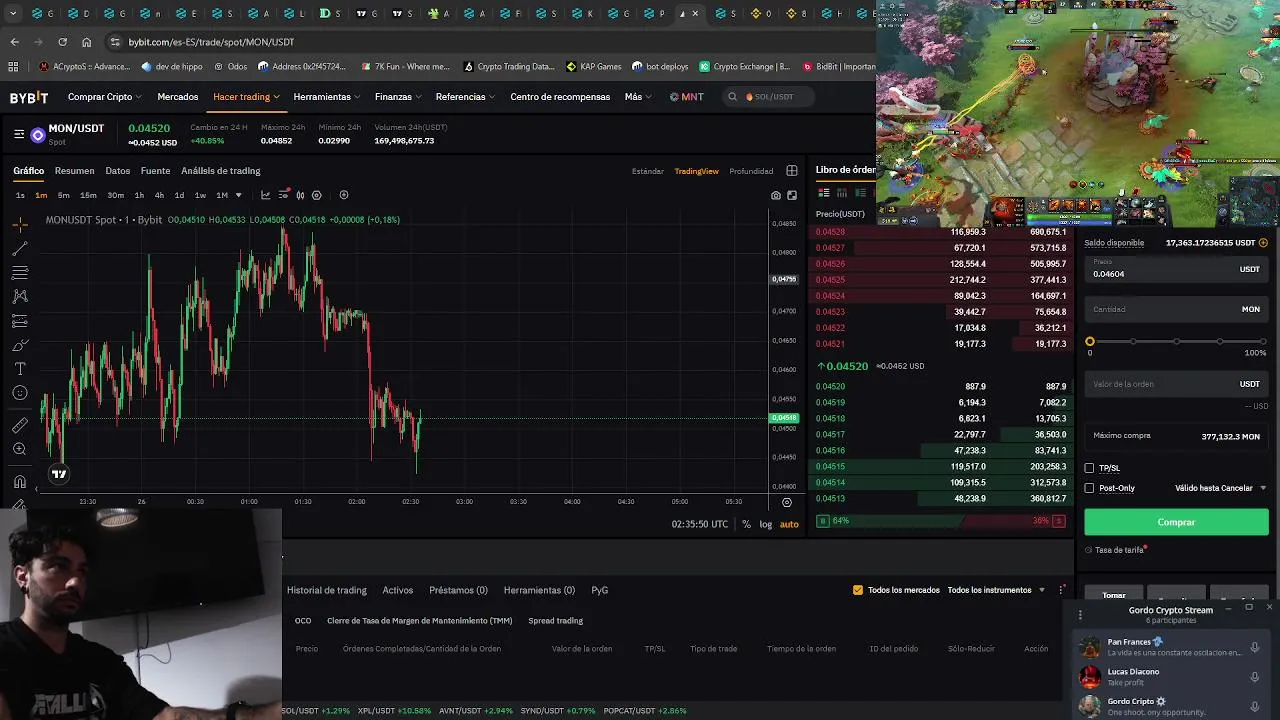Take a chart snapshot with camera icon
The image size is (1280, 720).
776,195
